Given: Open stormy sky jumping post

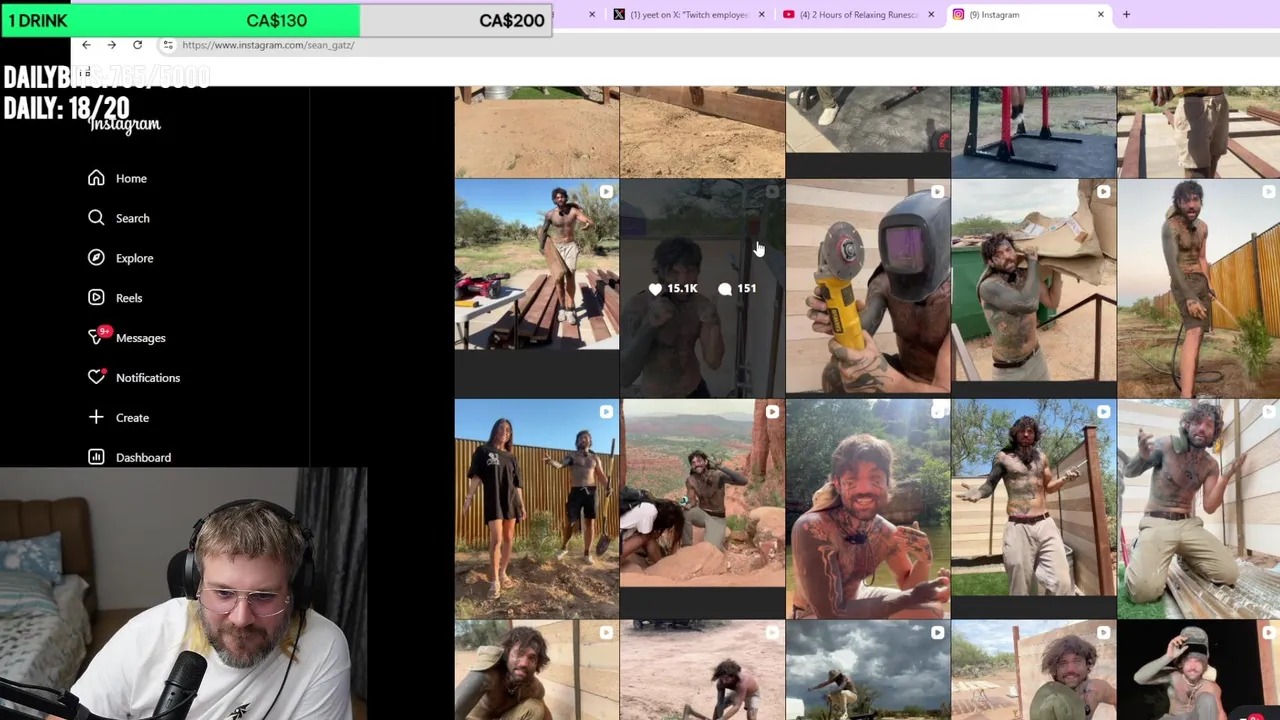Looking at the screenshot, I should 868,670.
